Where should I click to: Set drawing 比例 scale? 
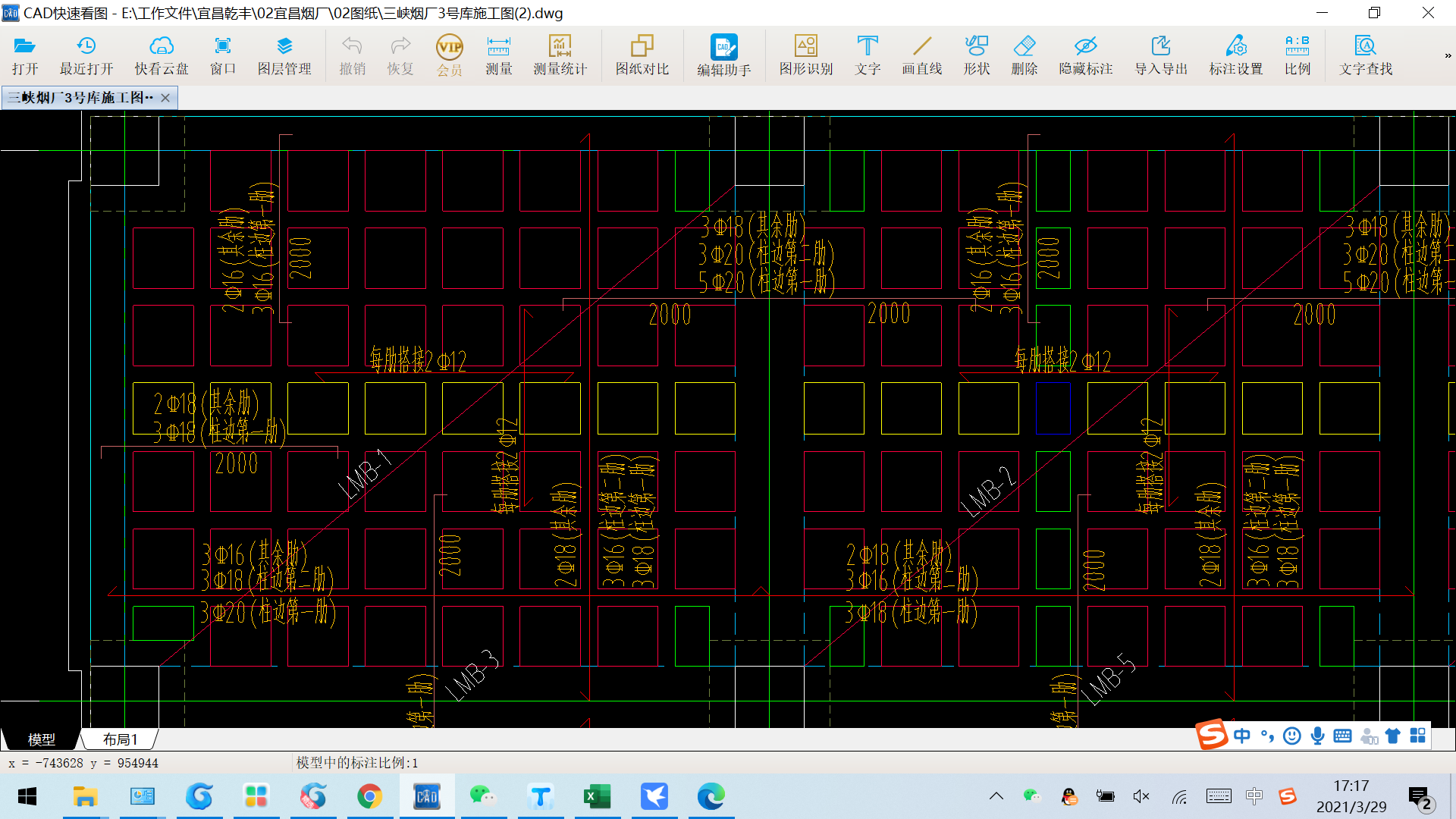(1298, 55)
